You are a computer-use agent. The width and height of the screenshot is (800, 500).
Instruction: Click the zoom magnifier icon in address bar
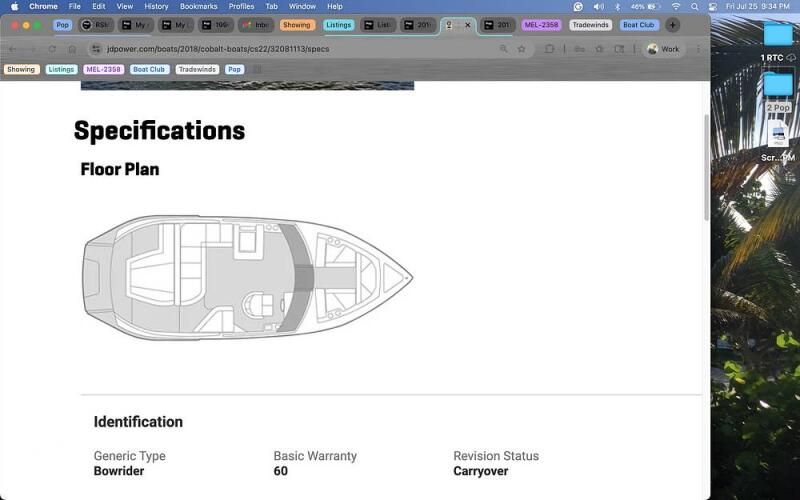tap(504, 49)
